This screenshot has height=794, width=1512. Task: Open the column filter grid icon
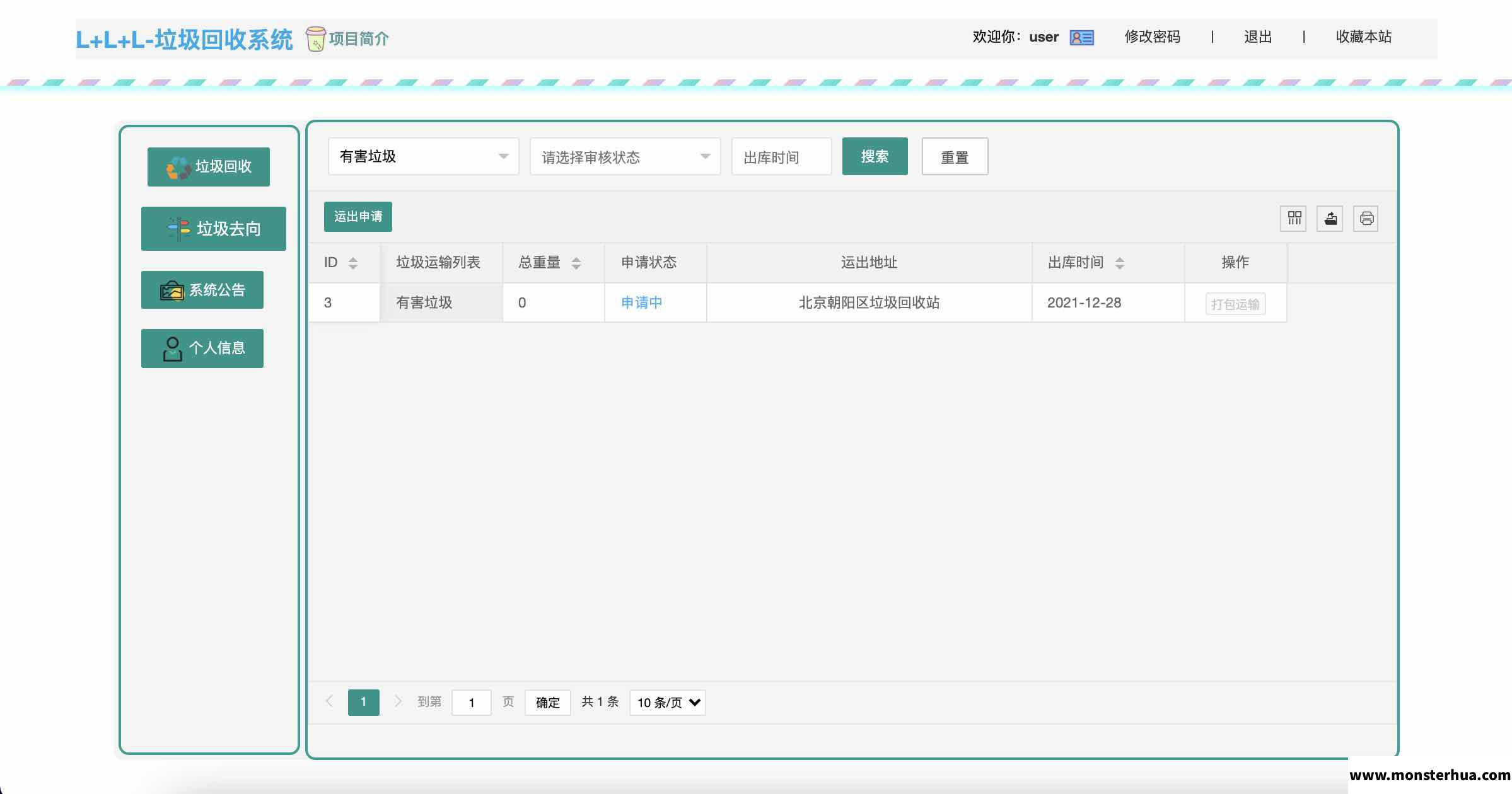[1294, 219]
